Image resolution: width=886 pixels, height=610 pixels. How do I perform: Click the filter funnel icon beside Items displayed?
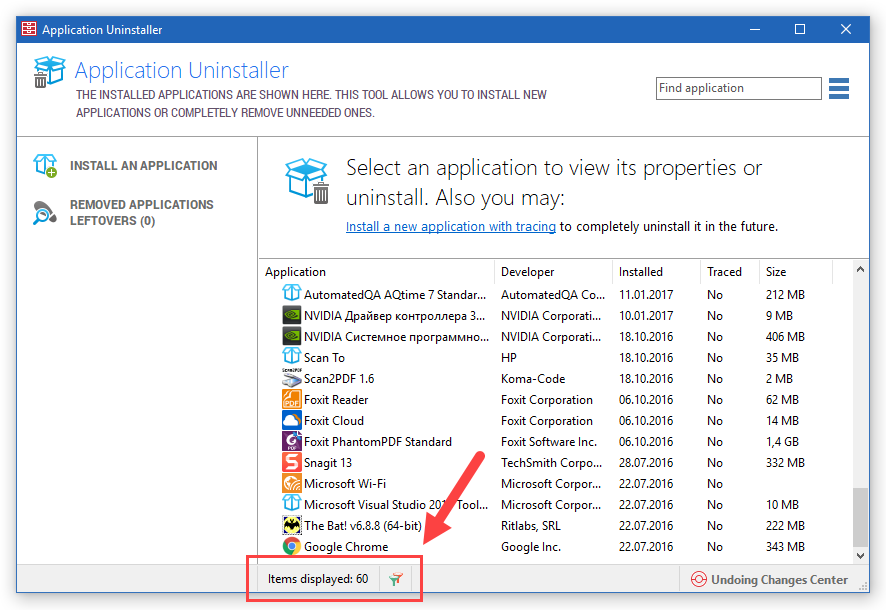click(396, 578)
